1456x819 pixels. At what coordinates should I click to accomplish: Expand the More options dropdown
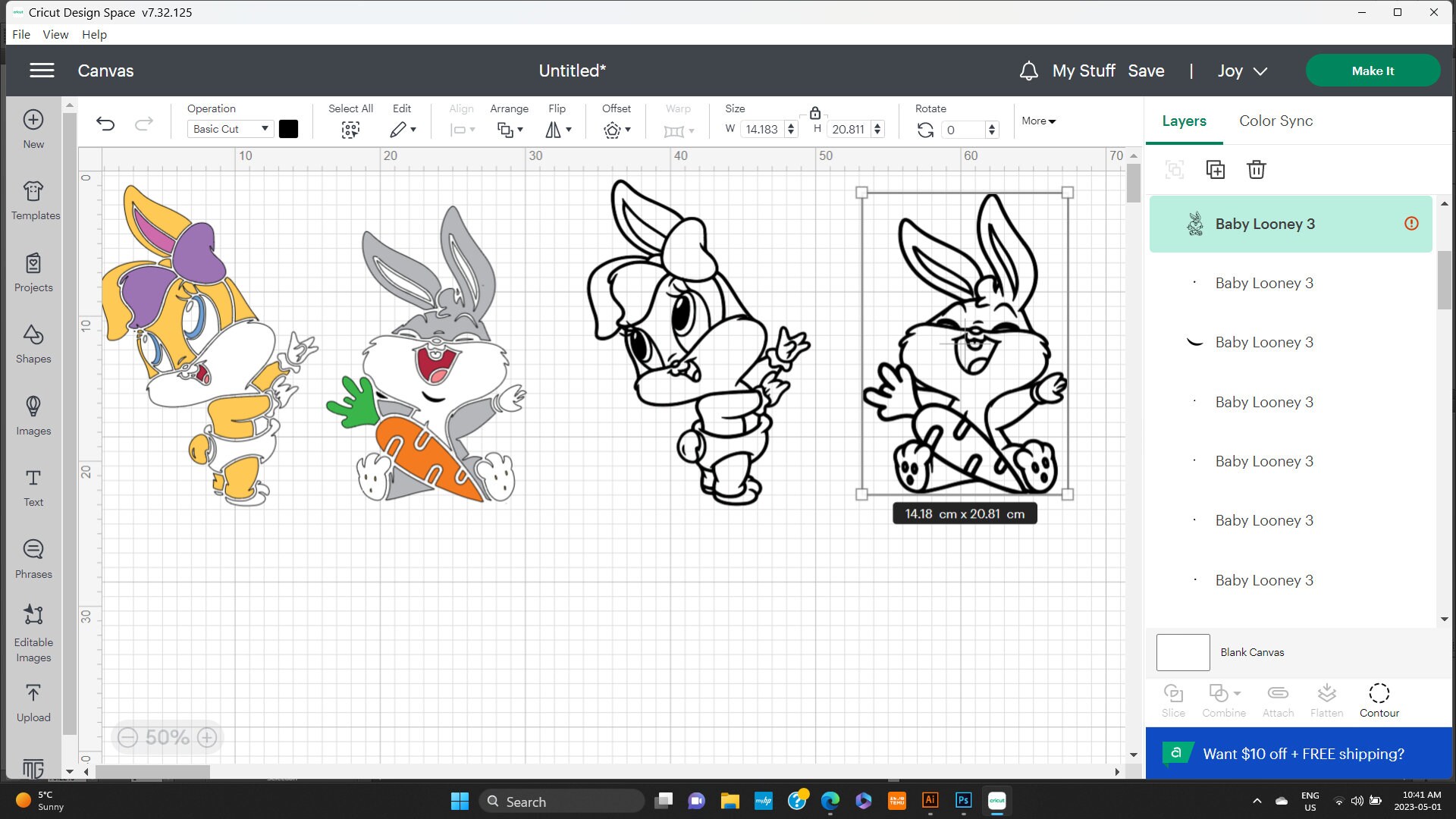coord(1037,121)
